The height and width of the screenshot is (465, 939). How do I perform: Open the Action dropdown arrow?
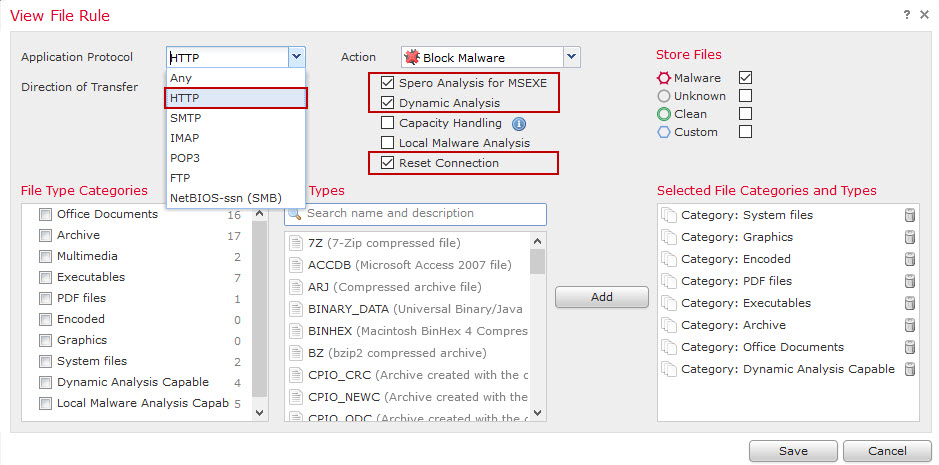click(572, 58)
